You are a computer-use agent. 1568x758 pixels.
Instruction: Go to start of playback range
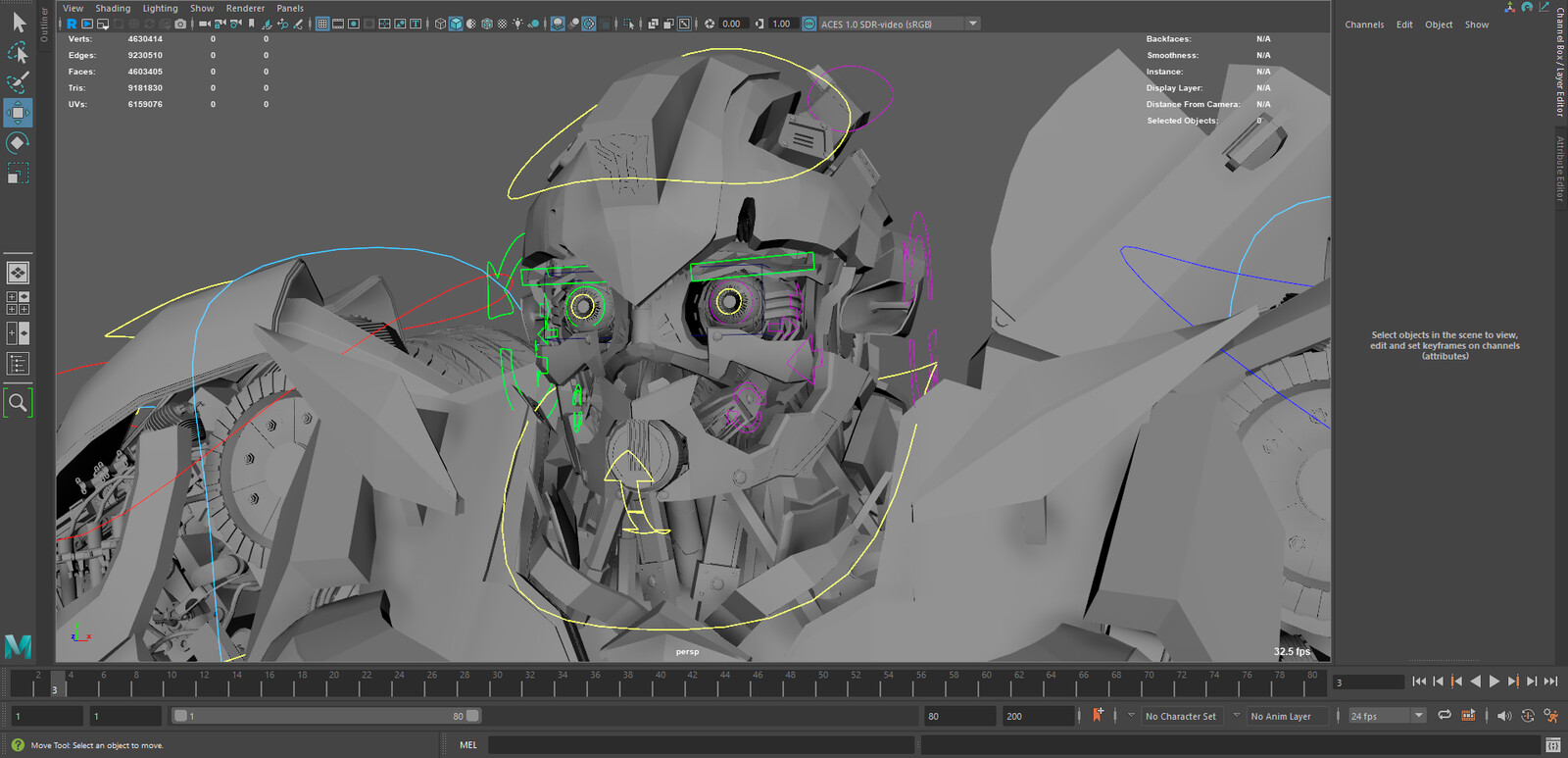pyautogui.click(x=1419, y=682)
